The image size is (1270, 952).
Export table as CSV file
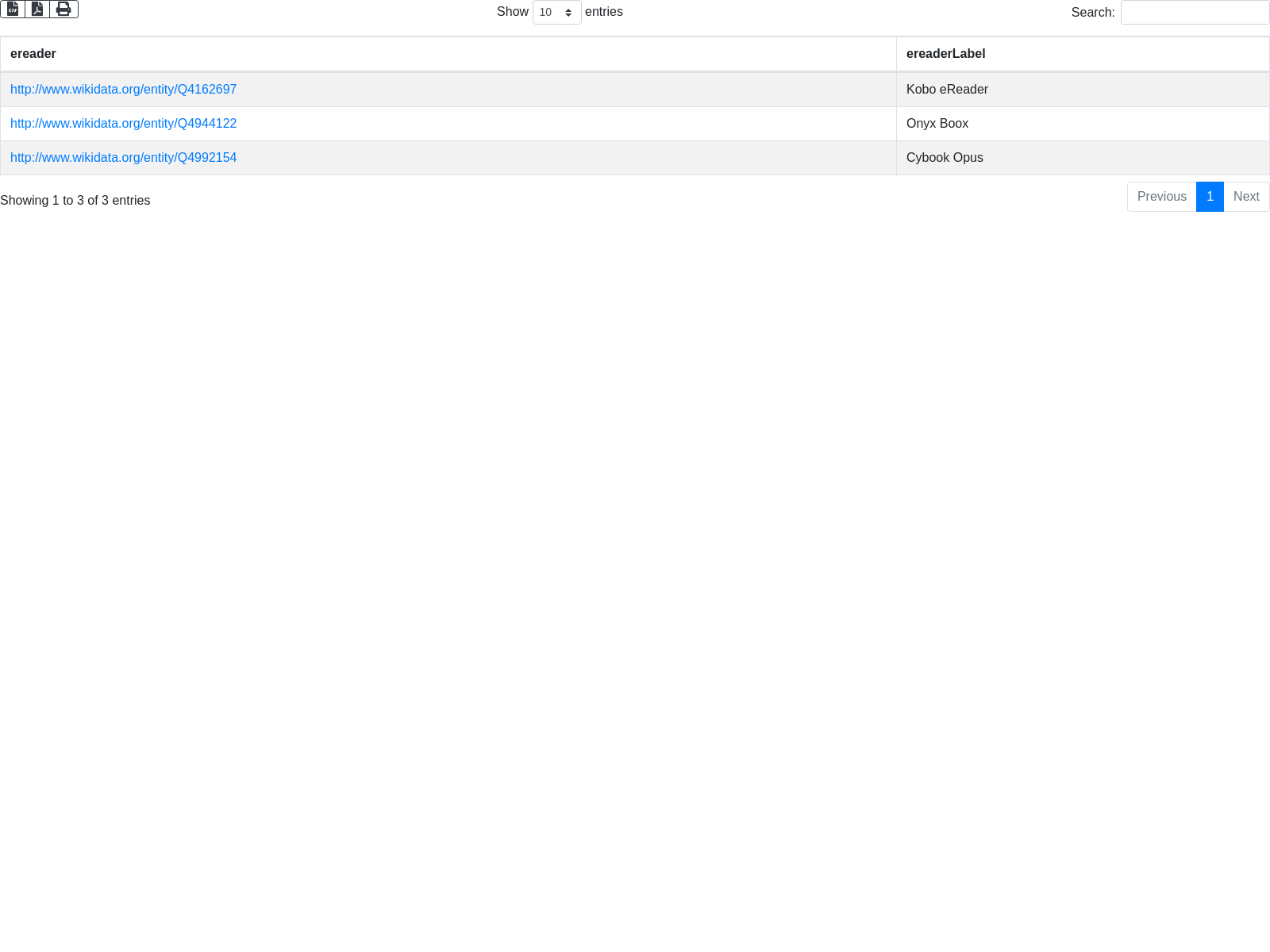[13, 9]
